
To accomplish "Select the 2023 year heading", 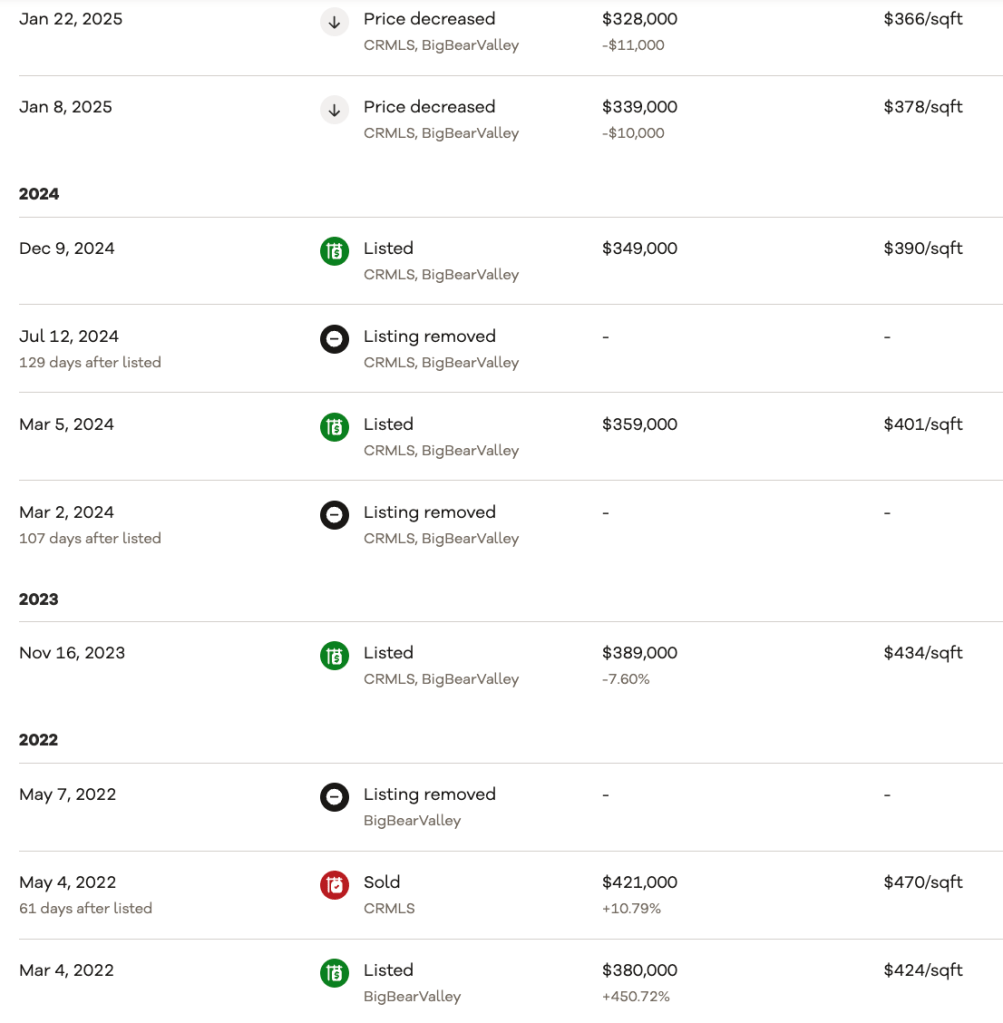I will pos(39,599).
